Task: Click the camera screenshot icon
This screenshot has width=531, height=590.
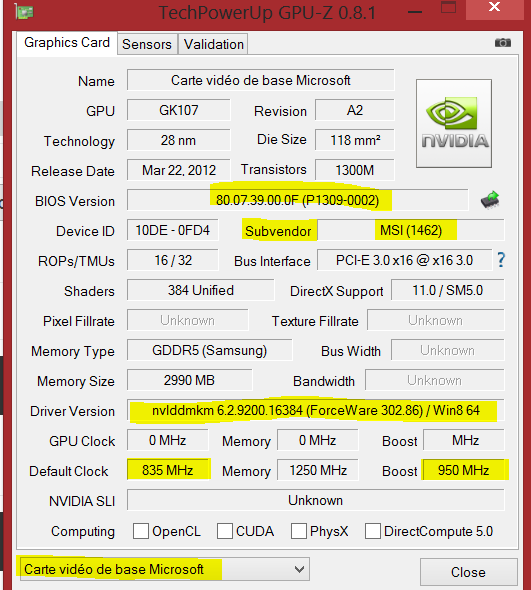Action: coord(503,43)
